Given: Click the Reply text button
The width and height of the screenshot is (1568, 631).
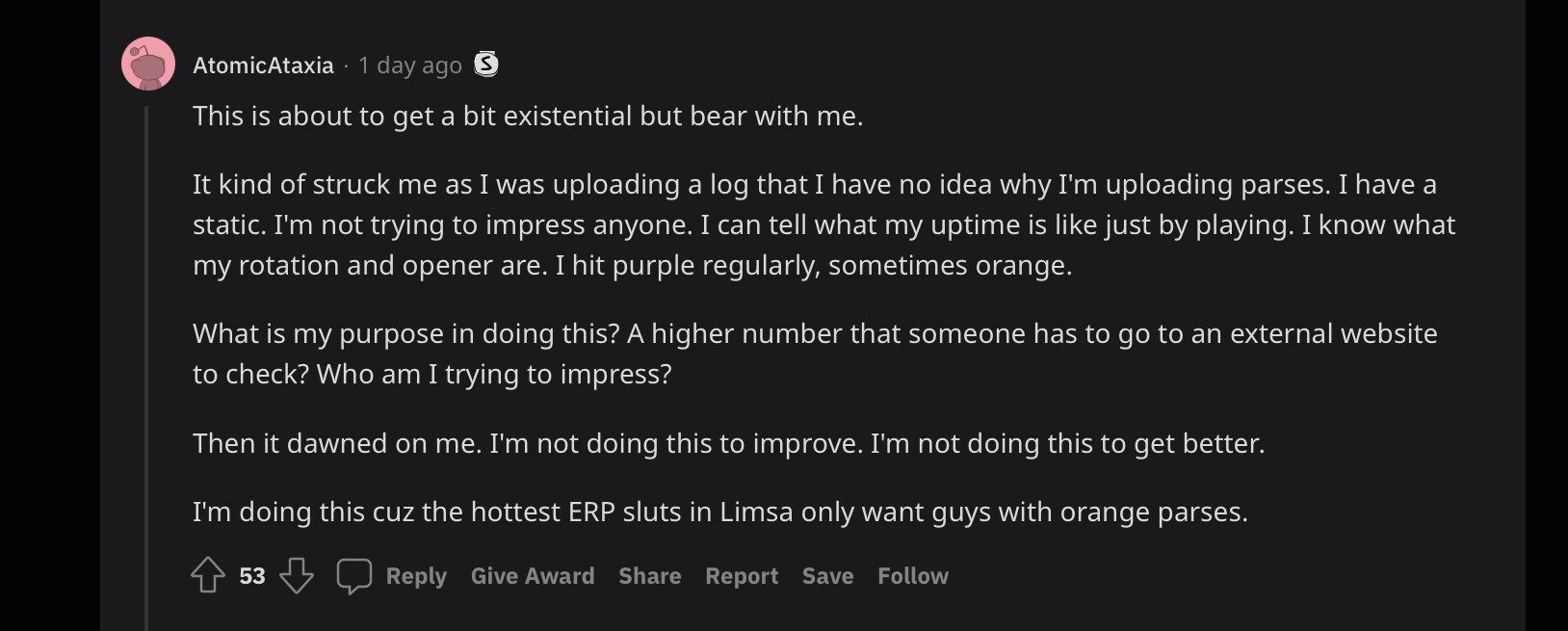Looking at the screenshot, I should [416, 576].
